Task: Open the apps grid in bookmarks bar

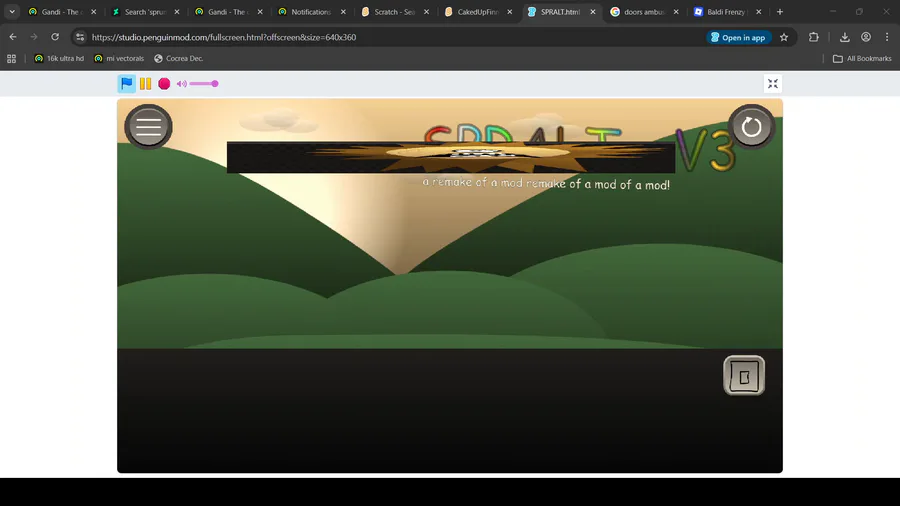Action: click(x=11, y=59)
